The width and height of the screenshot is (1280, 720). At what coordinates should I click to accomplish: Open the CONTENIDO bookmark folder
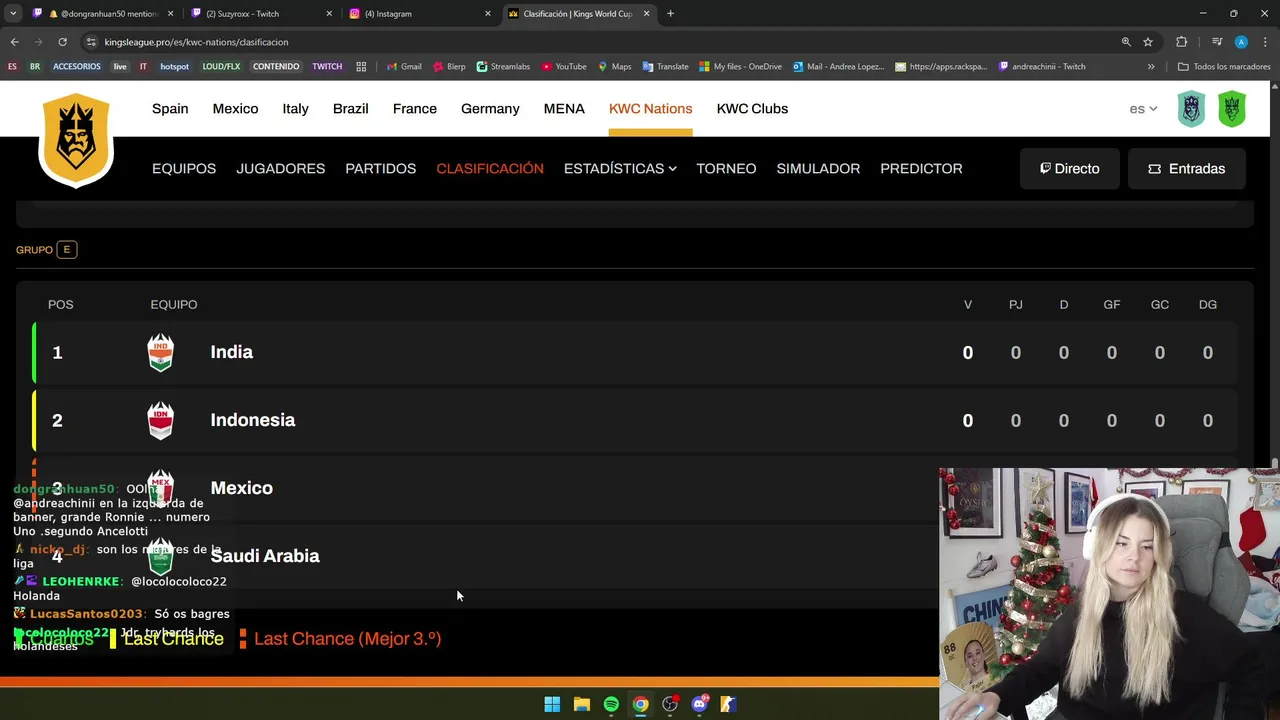276,67
